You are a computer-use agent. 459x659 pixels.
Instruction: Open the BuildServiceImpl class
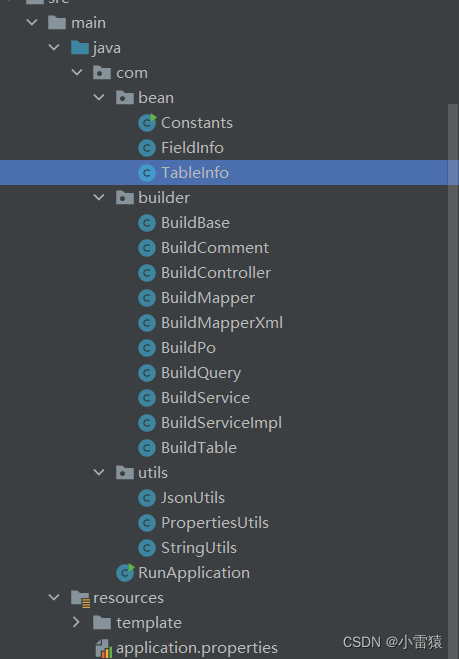(221, 422)
